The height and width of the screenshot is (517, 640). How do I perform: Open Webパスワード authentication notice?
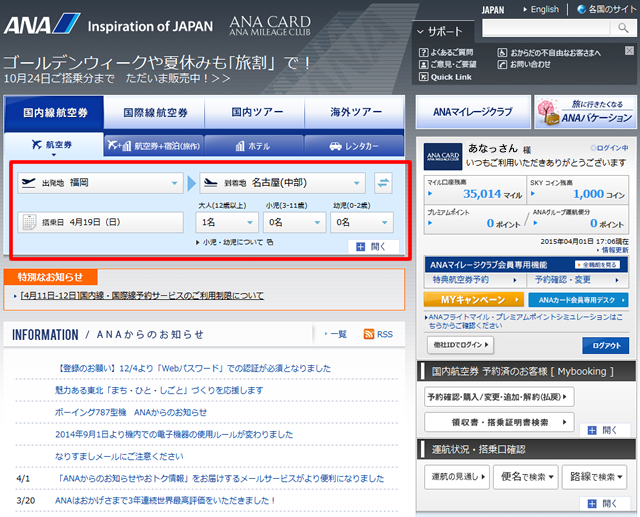click(x=193, y=368)
